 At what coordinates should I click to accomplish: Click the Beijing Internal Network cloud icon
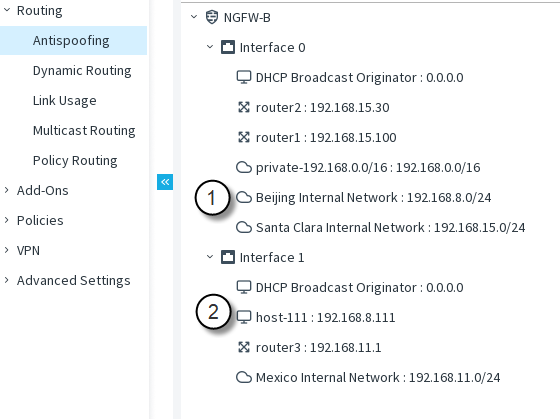click(x=244, y=197)
